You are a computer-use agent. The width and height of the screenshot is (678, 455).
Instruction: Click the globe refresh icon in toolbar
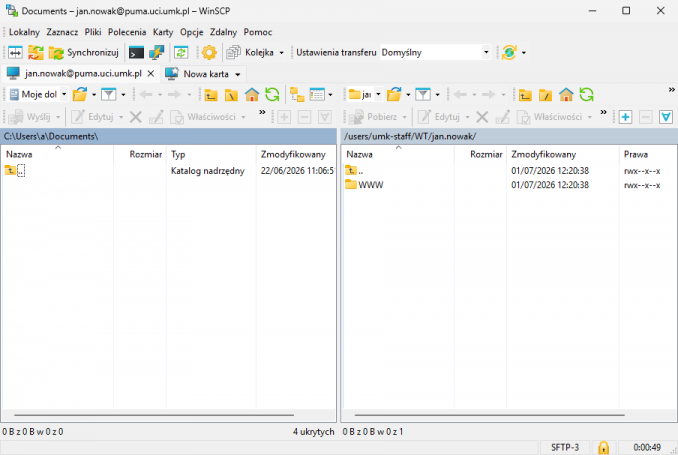coord(509,53)
